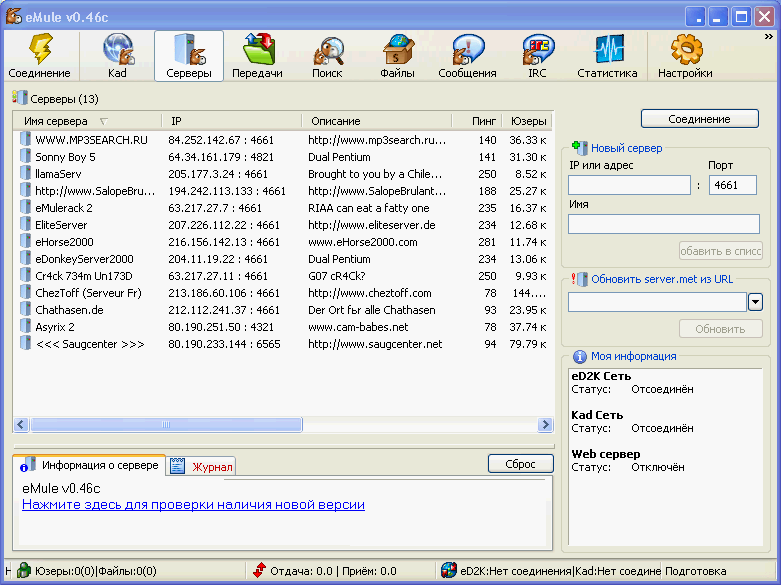Click the IP 80.190.251.50 : 4321 cell
Viewport: 781px width, 585px height.
tap(221, 327)
